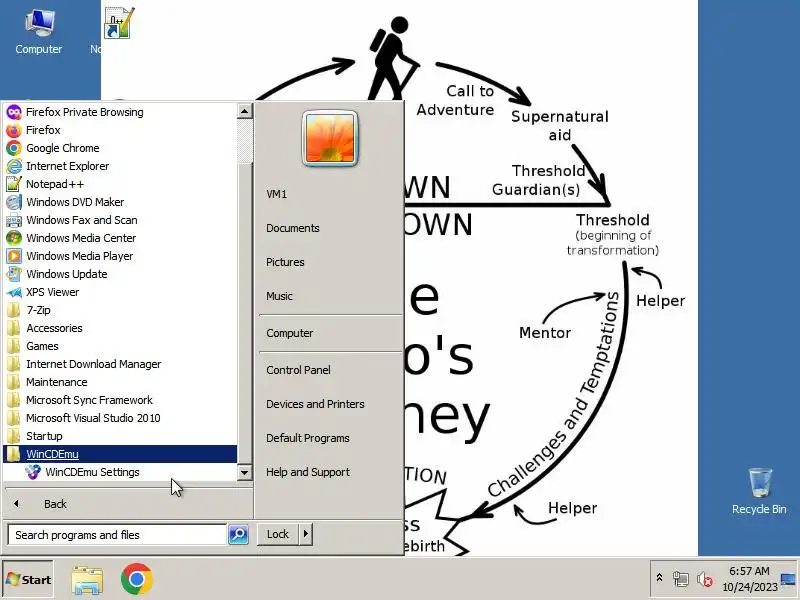Screen dimensions: 800x600
Task: Open the Notepad++ desktop shortcut
Action: click(119, 23)
